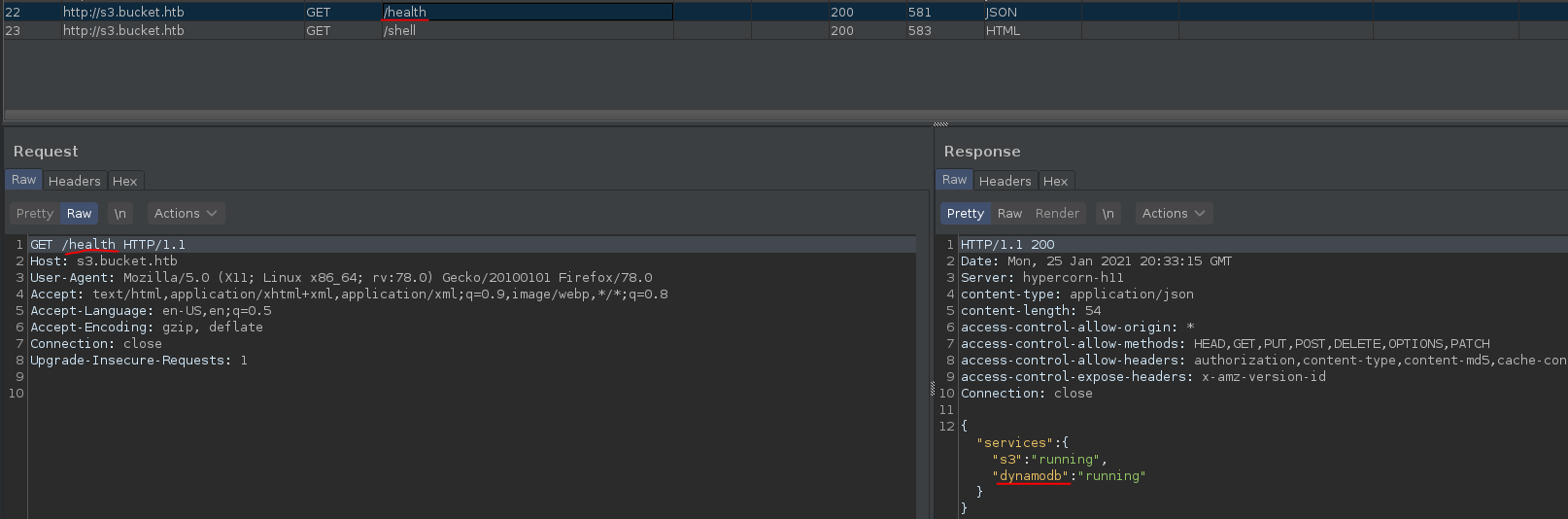
Task: Click Pretty view in the Response editor
Action: click(x=965, y=214)
